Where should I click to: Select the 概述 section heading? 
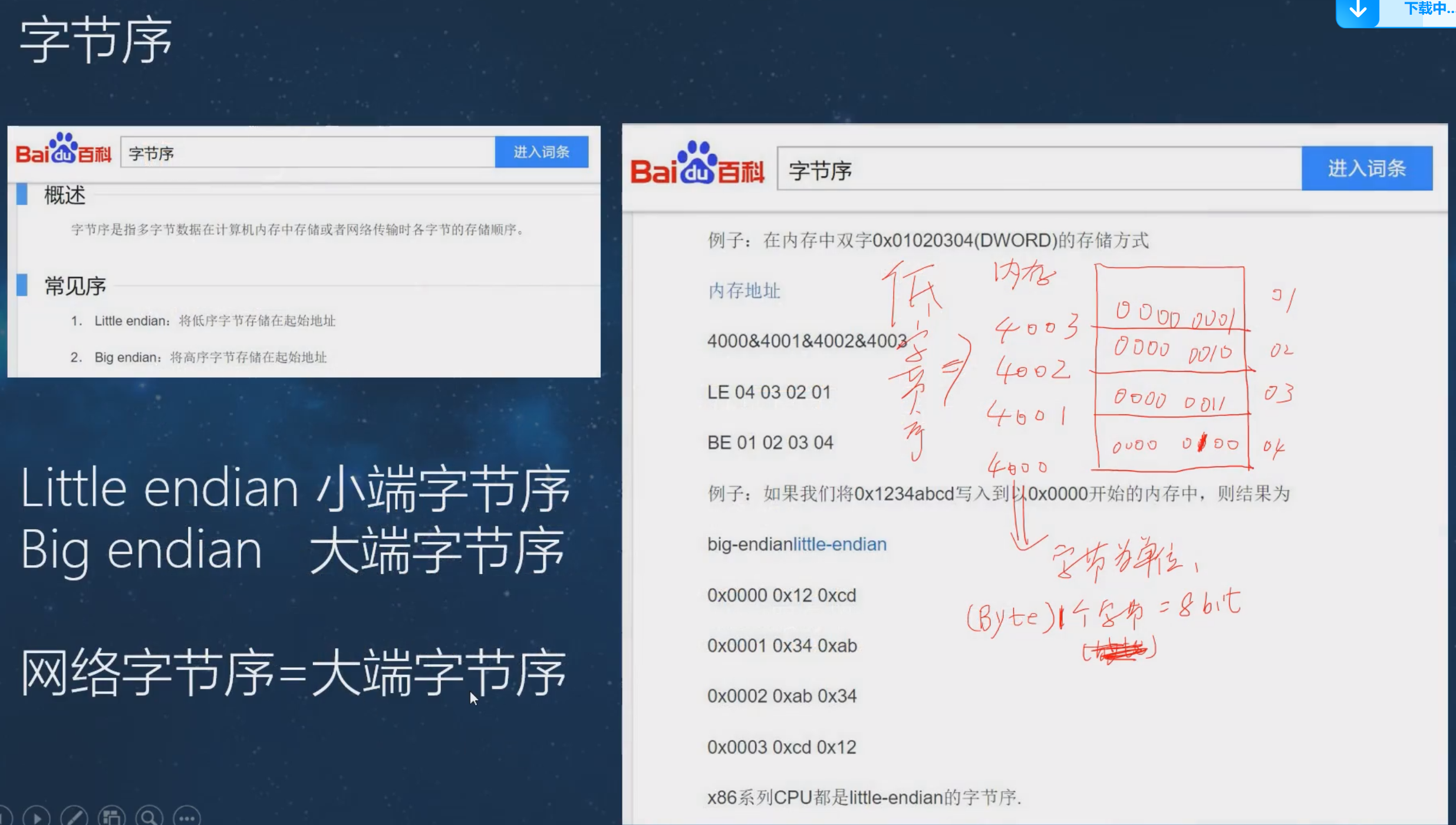click(65, 195)
